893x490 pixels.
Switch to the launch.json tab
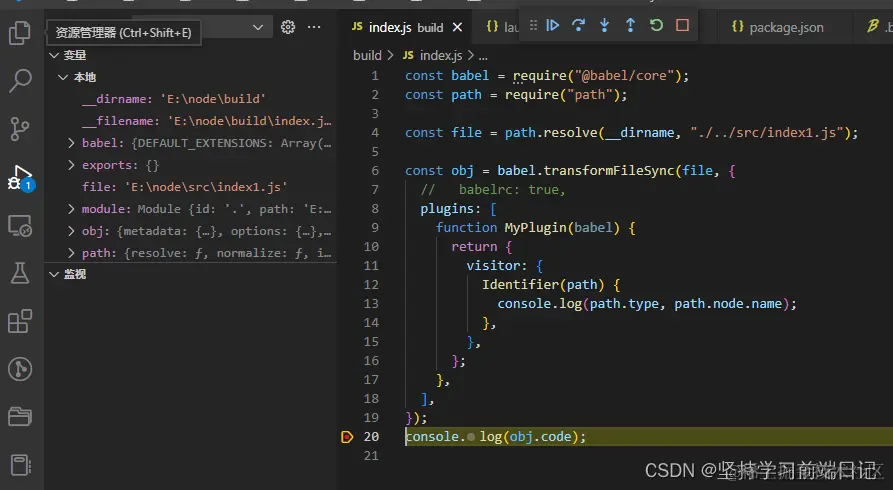[x=502, y=27]
